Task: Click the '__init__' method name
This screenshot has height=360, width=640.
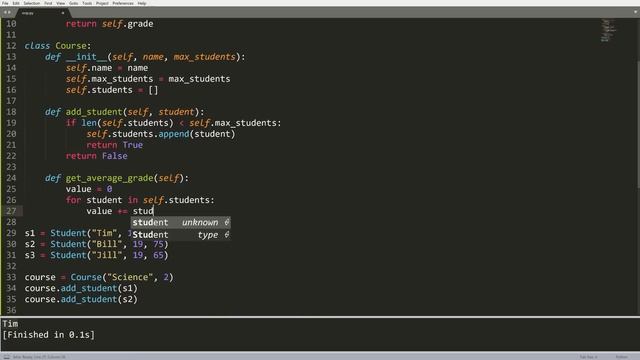Action: [x=87, y=57]
